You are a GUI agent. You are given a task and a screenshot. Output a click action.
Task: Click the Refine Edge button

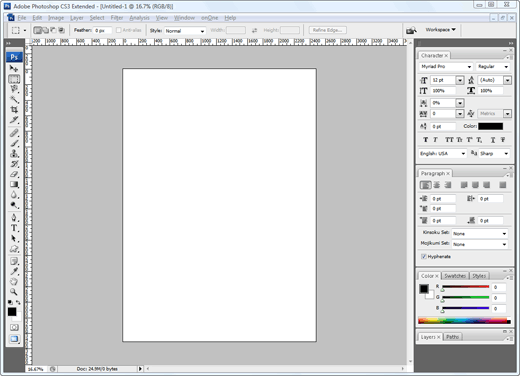pyautogui.click(x=327, y=30)
